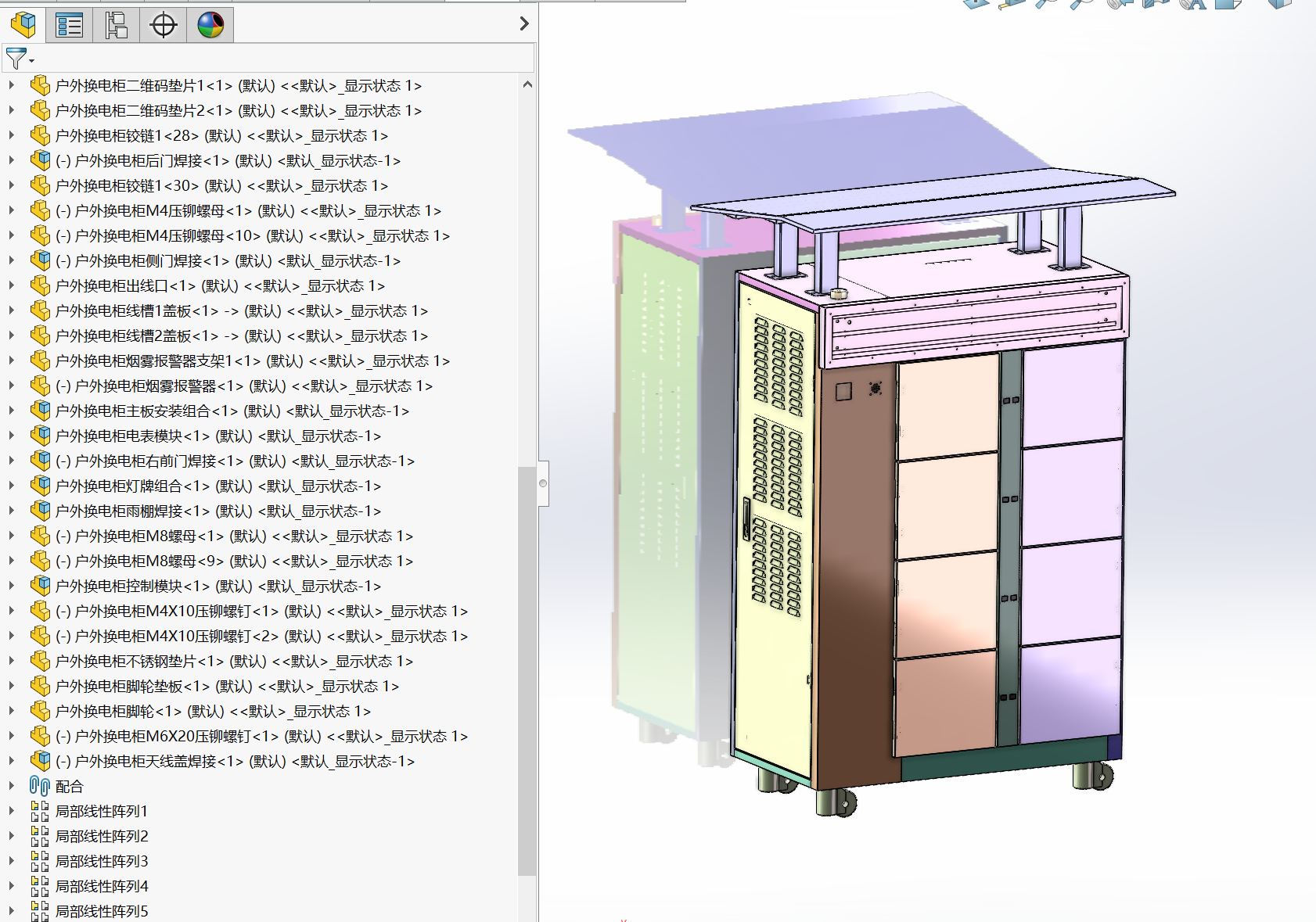Click the mates paperclip icon beside 配合
This screenshot has height=922, width=1316.
40,786
